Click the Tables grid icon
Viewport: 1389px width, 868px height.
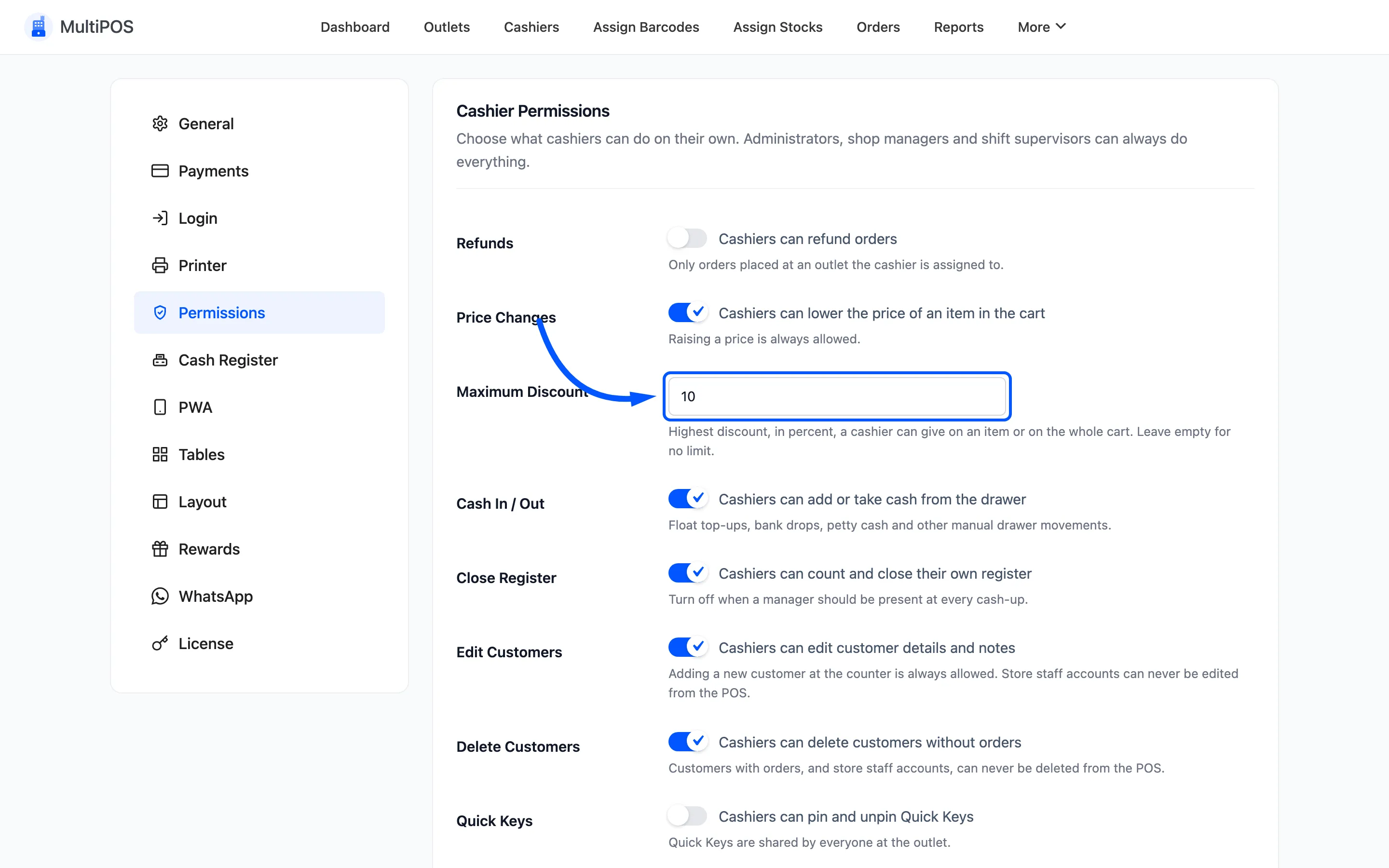click(x=160, y=455)
